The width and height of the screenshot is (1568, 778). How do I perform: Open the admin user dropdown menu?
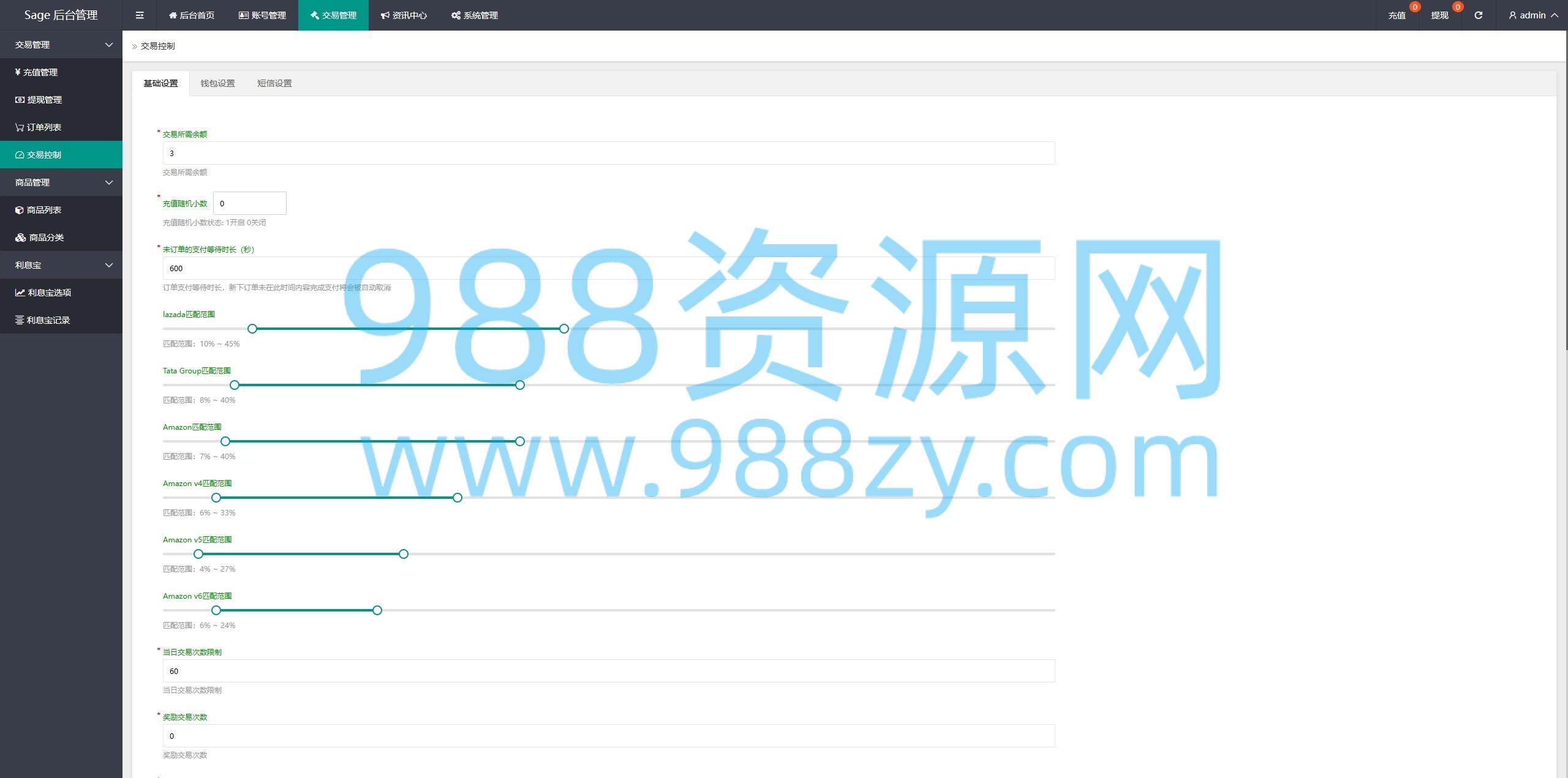point(1533,15)
